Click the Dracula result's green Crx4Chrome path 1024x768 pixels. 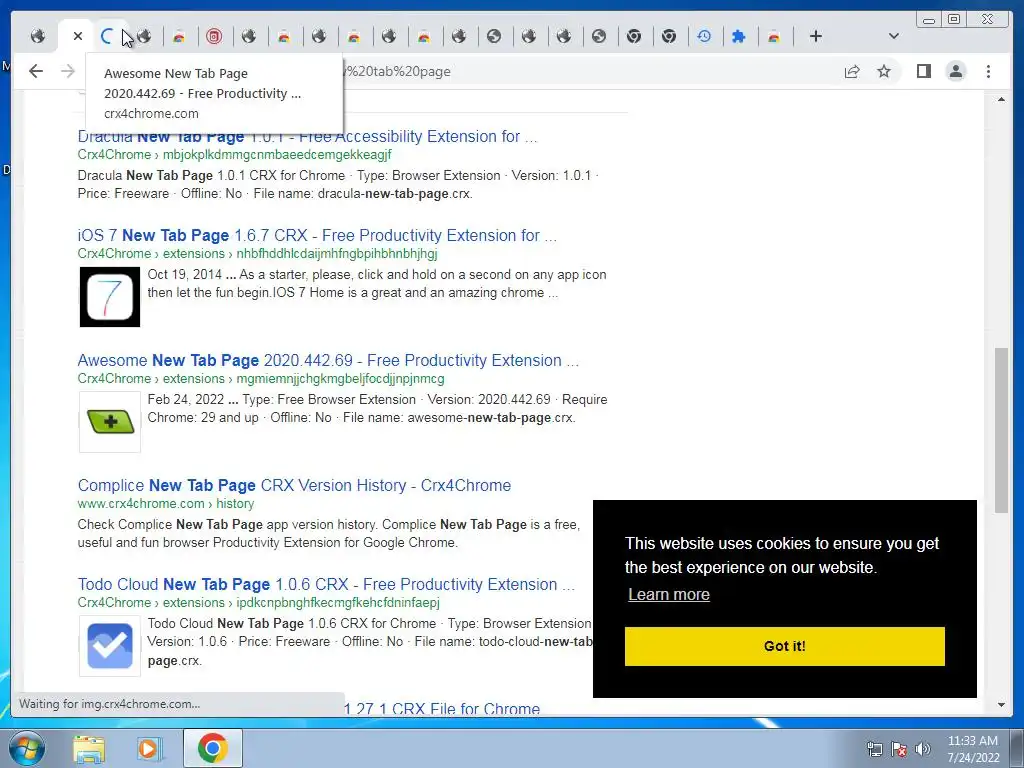point(234,155)
